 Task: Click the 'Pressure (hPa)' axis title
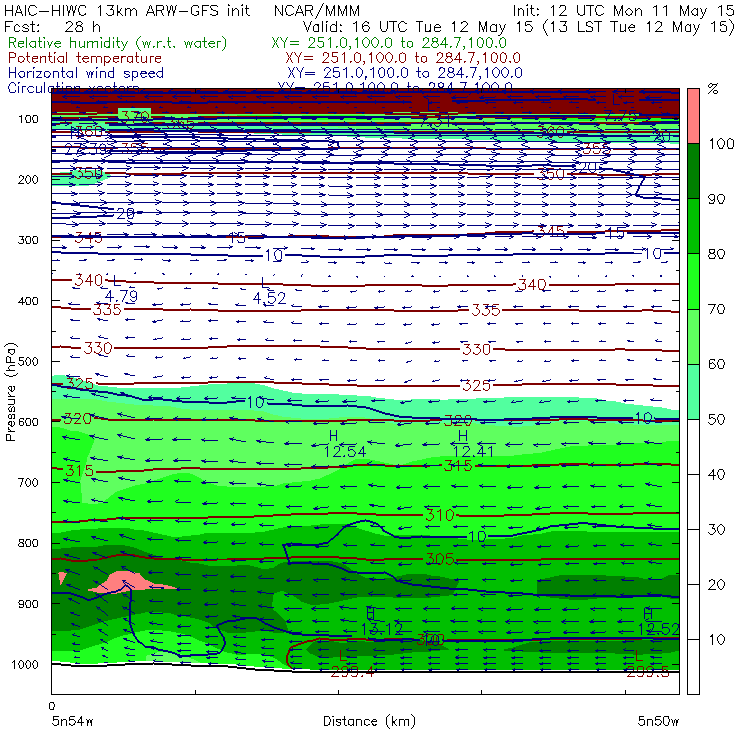11,392
